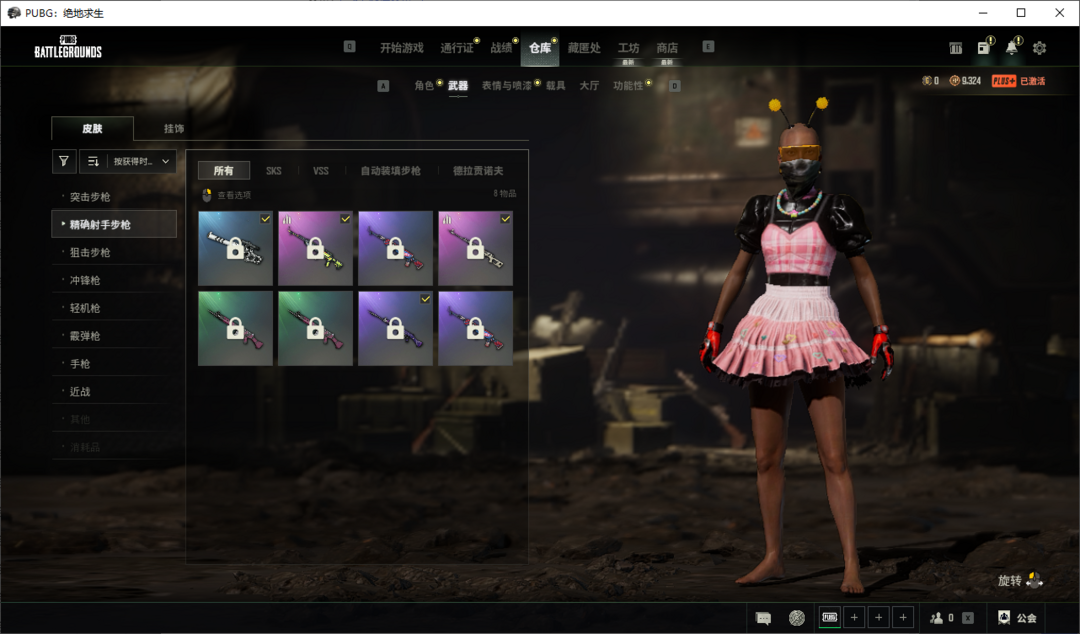
Task: Open the 开始游戏 main tab
Action: [402, 48]
